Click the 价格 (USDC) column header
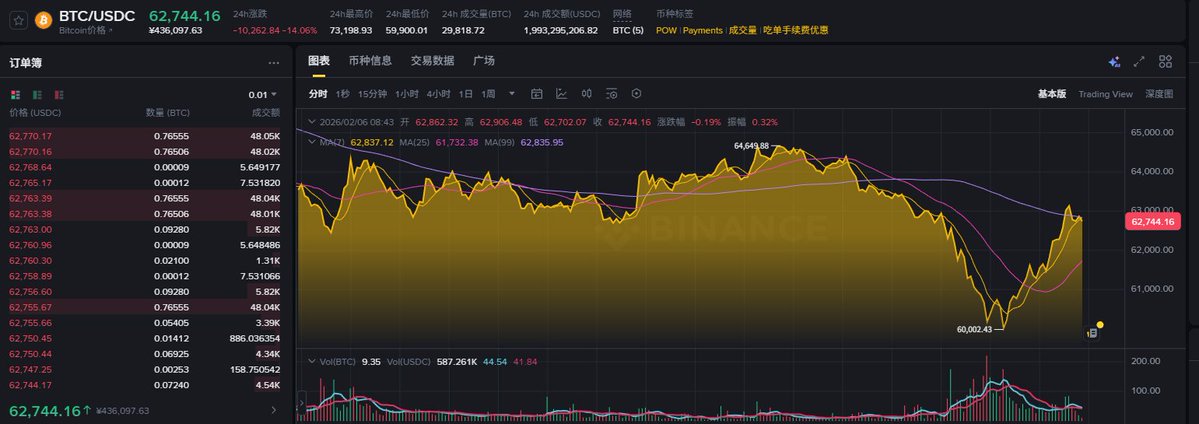 click(x=35, y=113)
